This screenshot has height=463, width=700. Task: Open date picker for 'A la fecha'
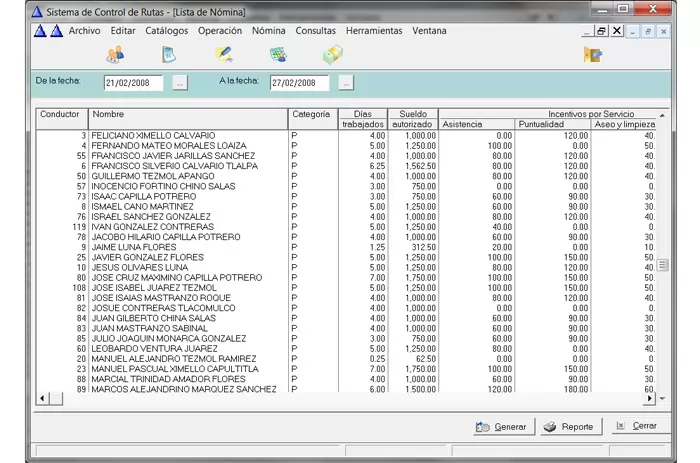345,83
